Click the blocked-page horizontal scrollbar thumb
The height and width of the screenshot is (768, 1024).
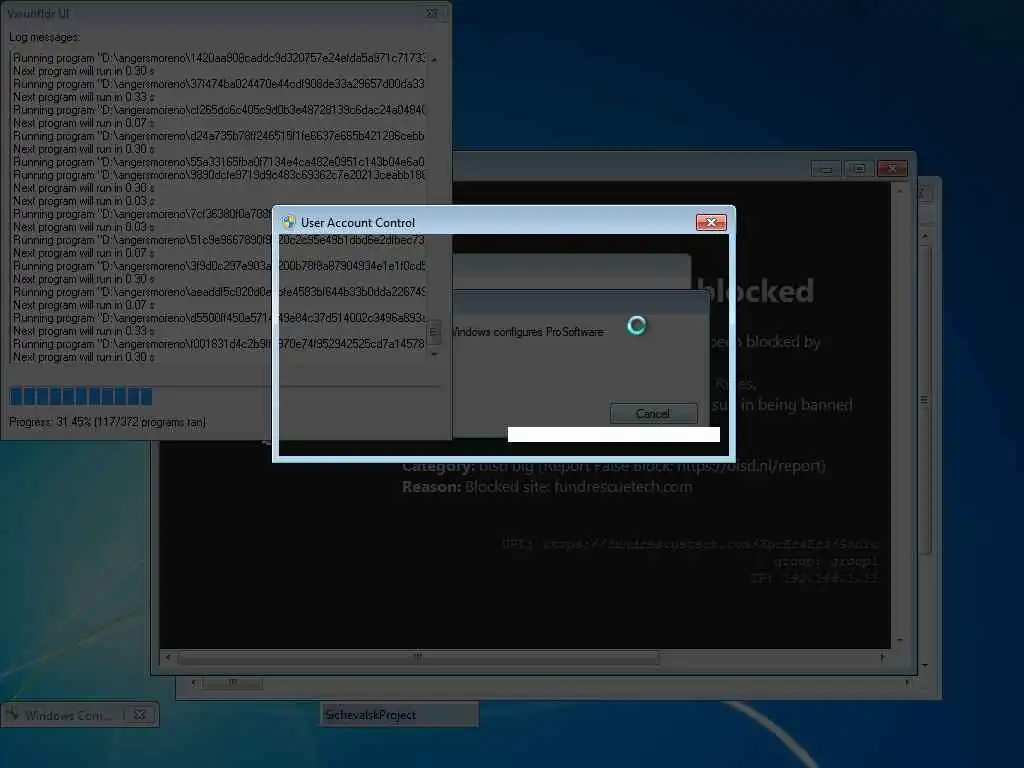(418, 657)
